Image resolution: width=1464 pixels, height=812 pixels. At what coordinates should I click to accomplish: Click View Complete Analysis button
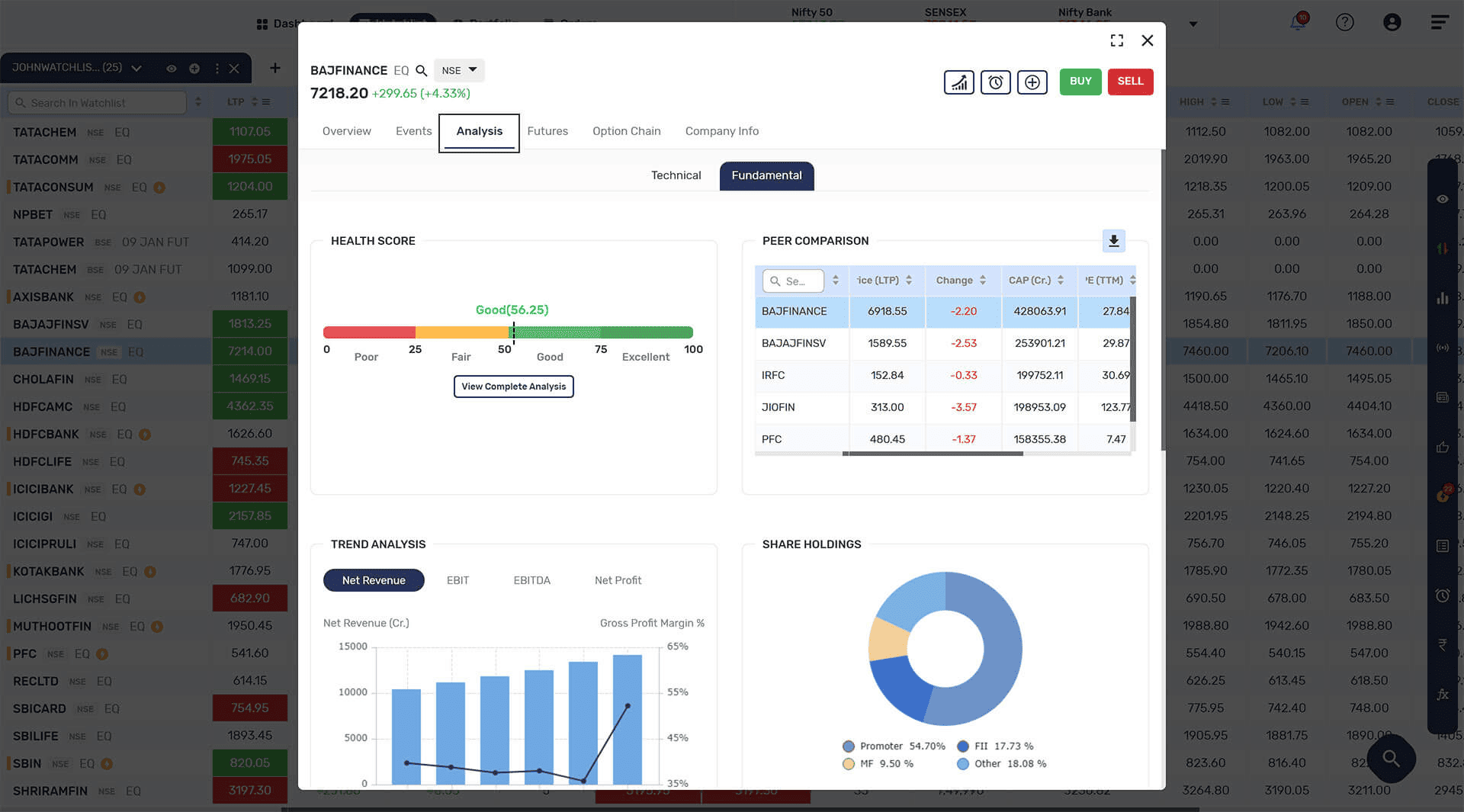click(x=513, y=387)
